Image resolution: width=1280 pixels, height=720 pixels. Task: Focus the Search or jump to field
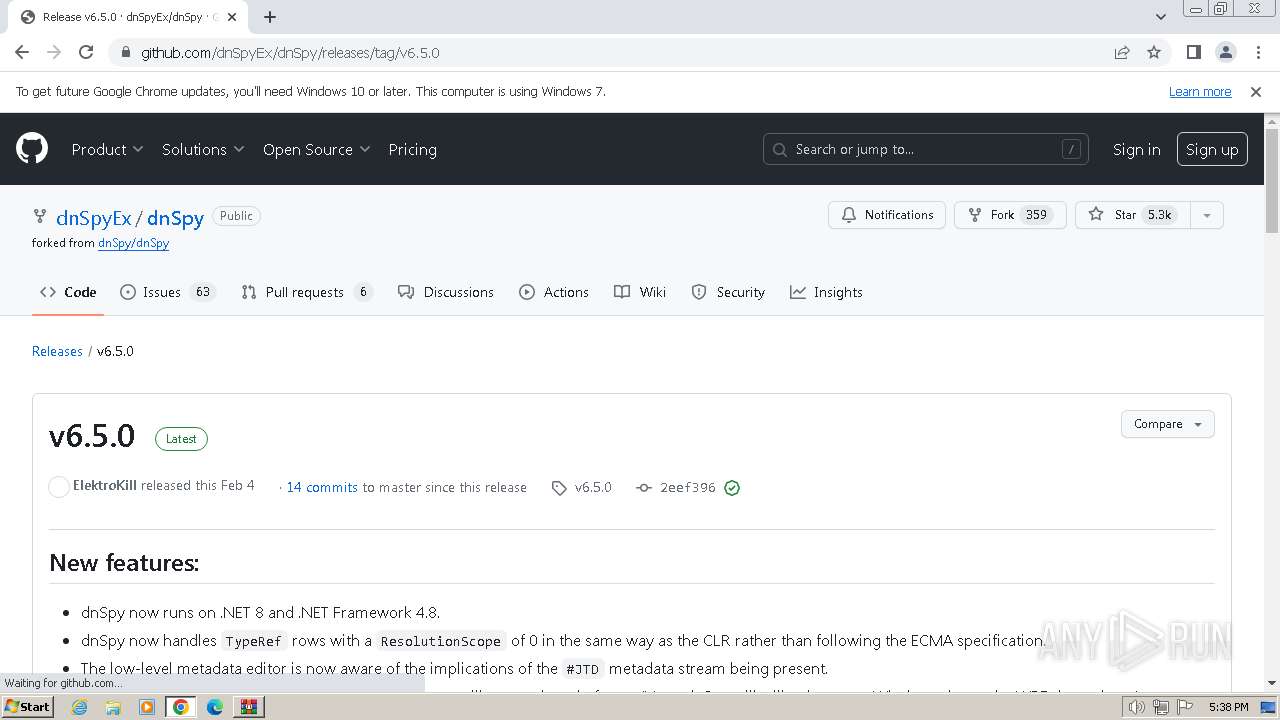[925, 149]
